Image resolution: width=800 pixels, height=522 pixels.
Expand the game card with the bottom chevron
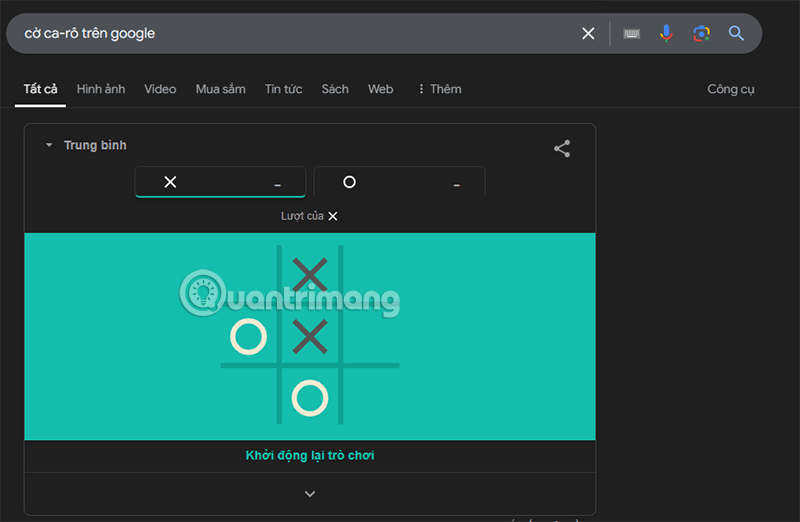[310, 493]
